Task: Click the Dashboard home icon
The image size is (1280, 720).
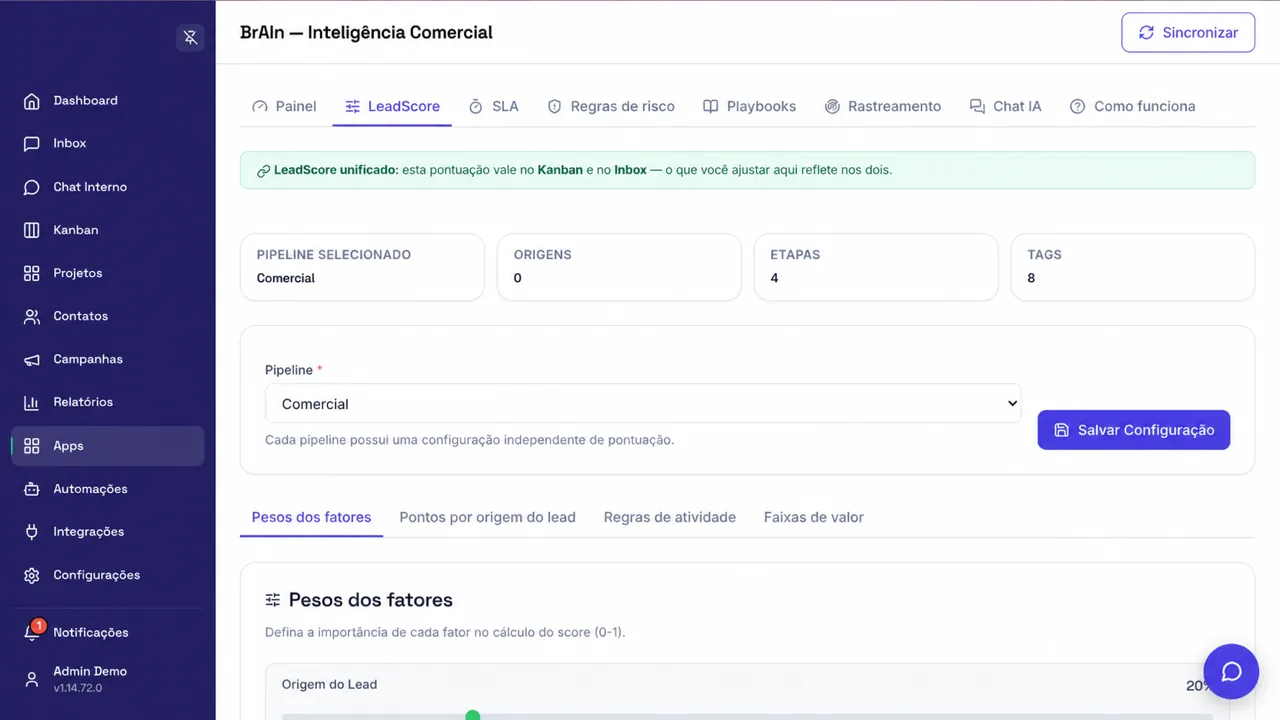Action: tap(32, 101)
